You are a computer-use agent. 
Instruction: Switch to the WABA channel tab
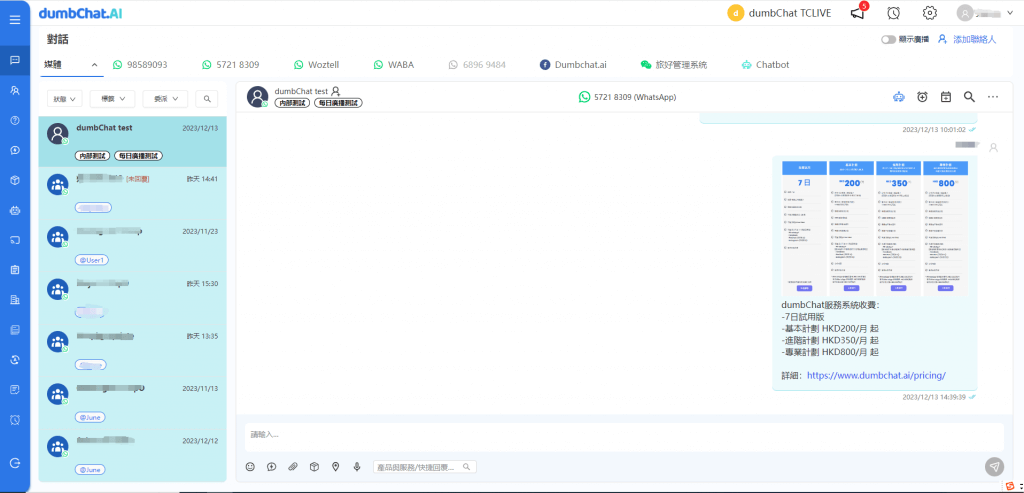click(394, 65)
